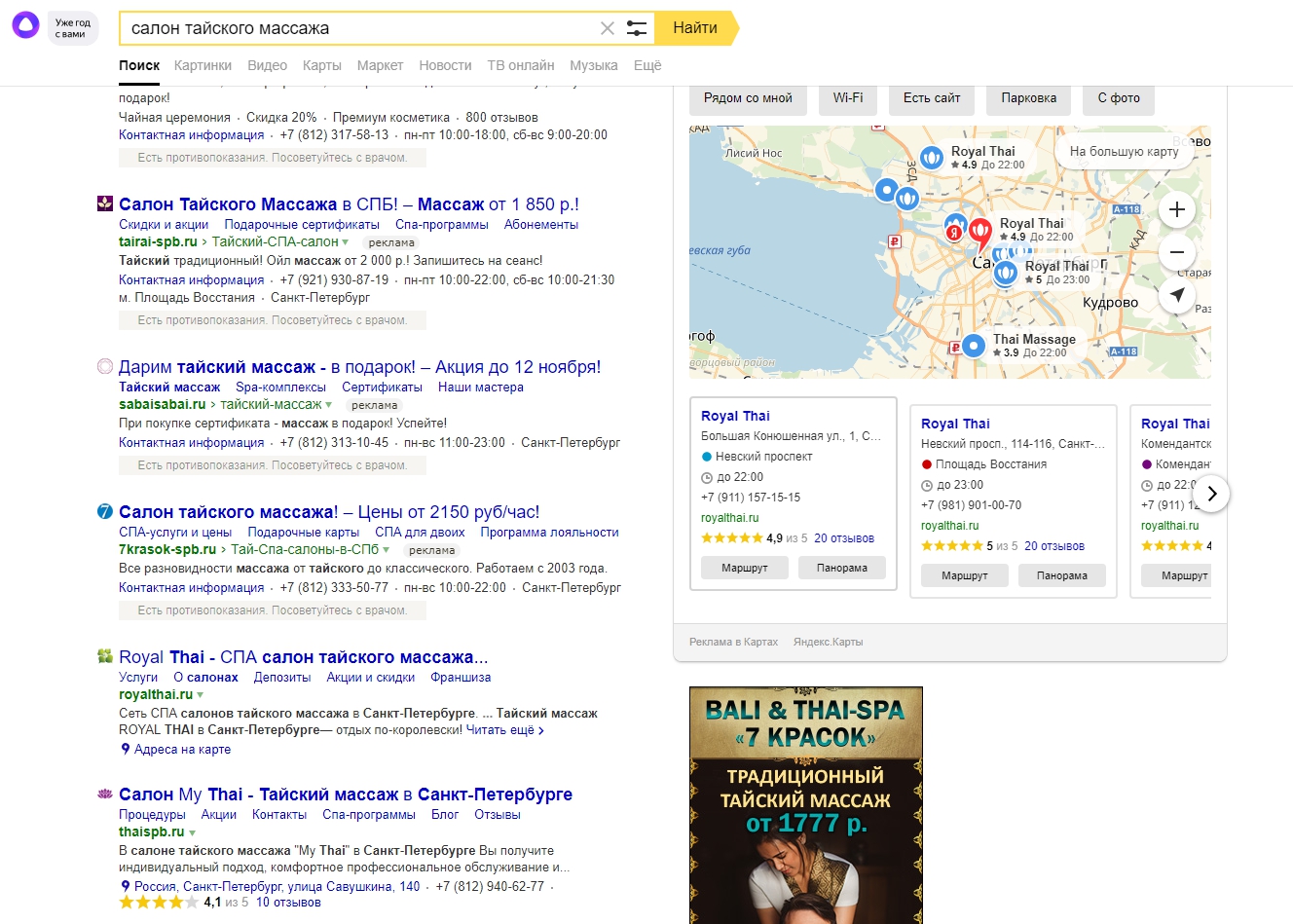
Task: Open the Alice assistant purple circle icon
Action: pos(25,25)
